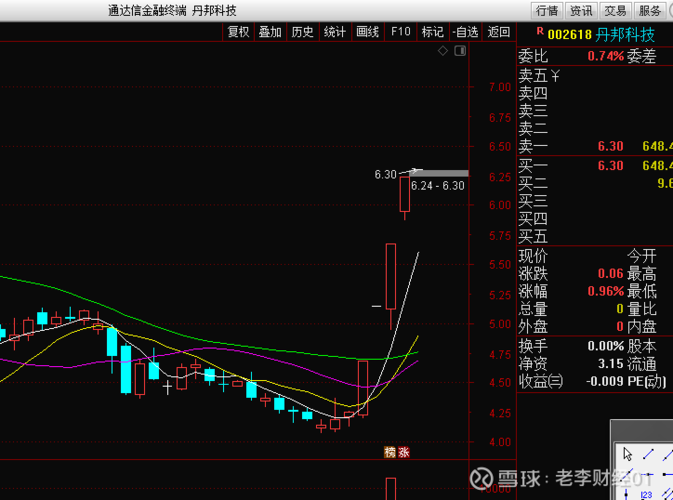
Task: Remove stock via -自选 button
Action: click(465, 32)
